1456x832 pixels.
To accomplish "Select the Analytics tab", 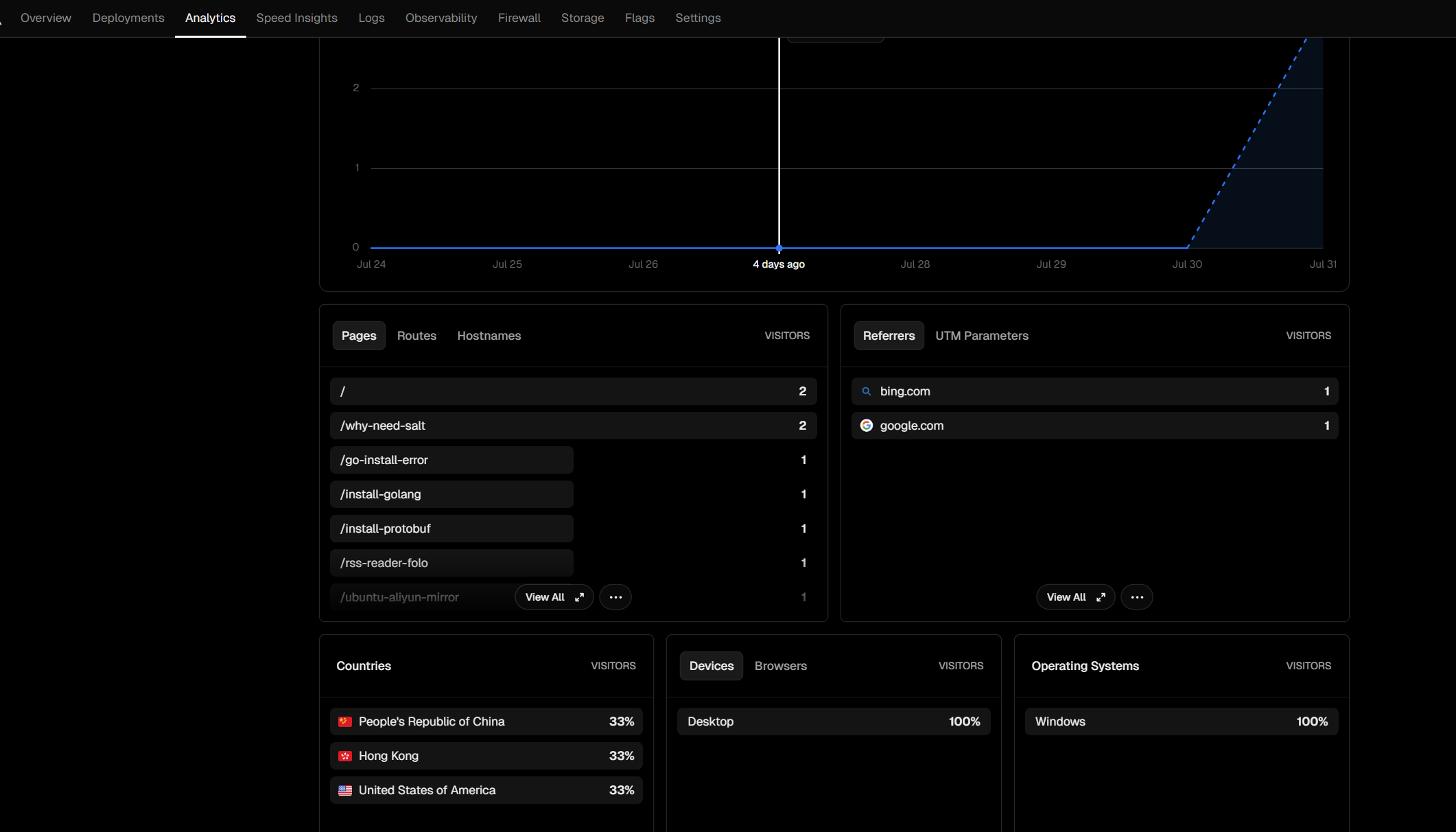I will click(x=210, y=18).
